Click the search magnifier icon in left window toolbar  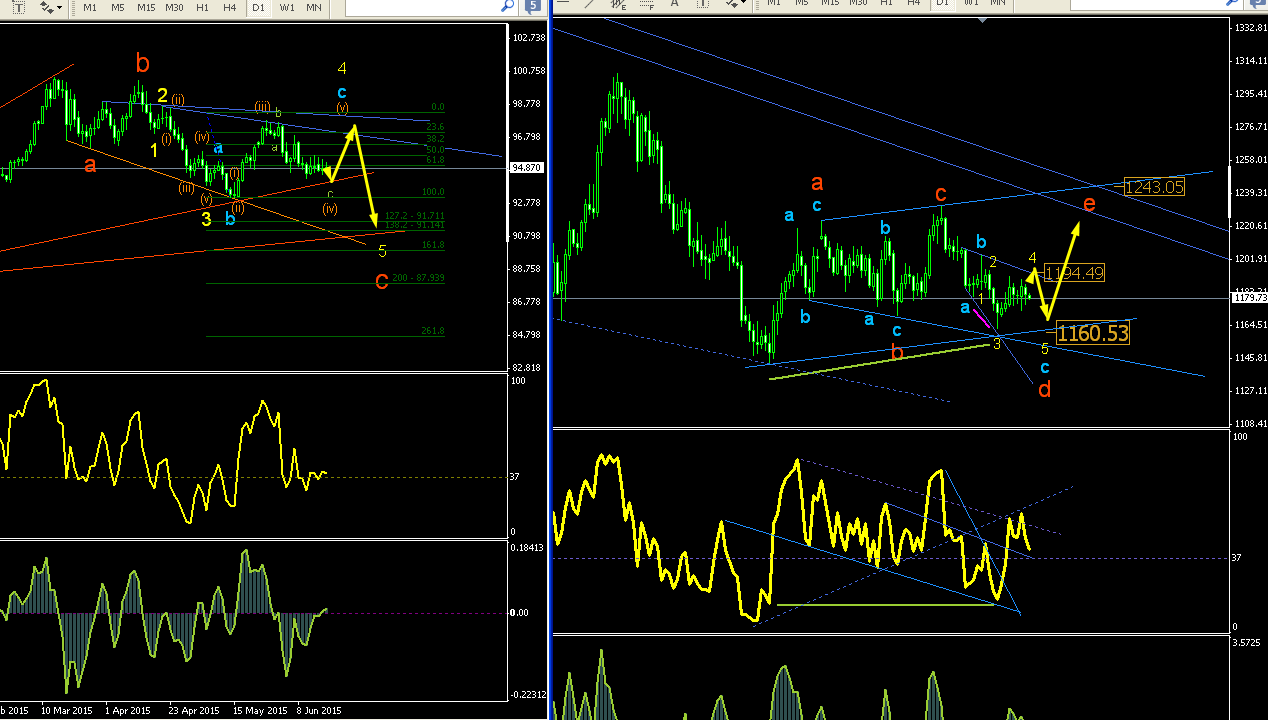click(x=507, y=7)
